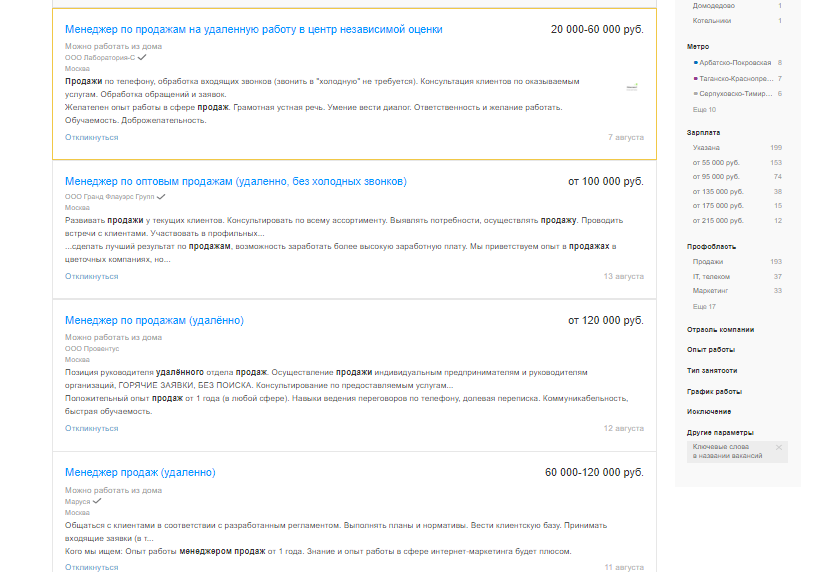Click the 'Метро' filter heading

698,47
